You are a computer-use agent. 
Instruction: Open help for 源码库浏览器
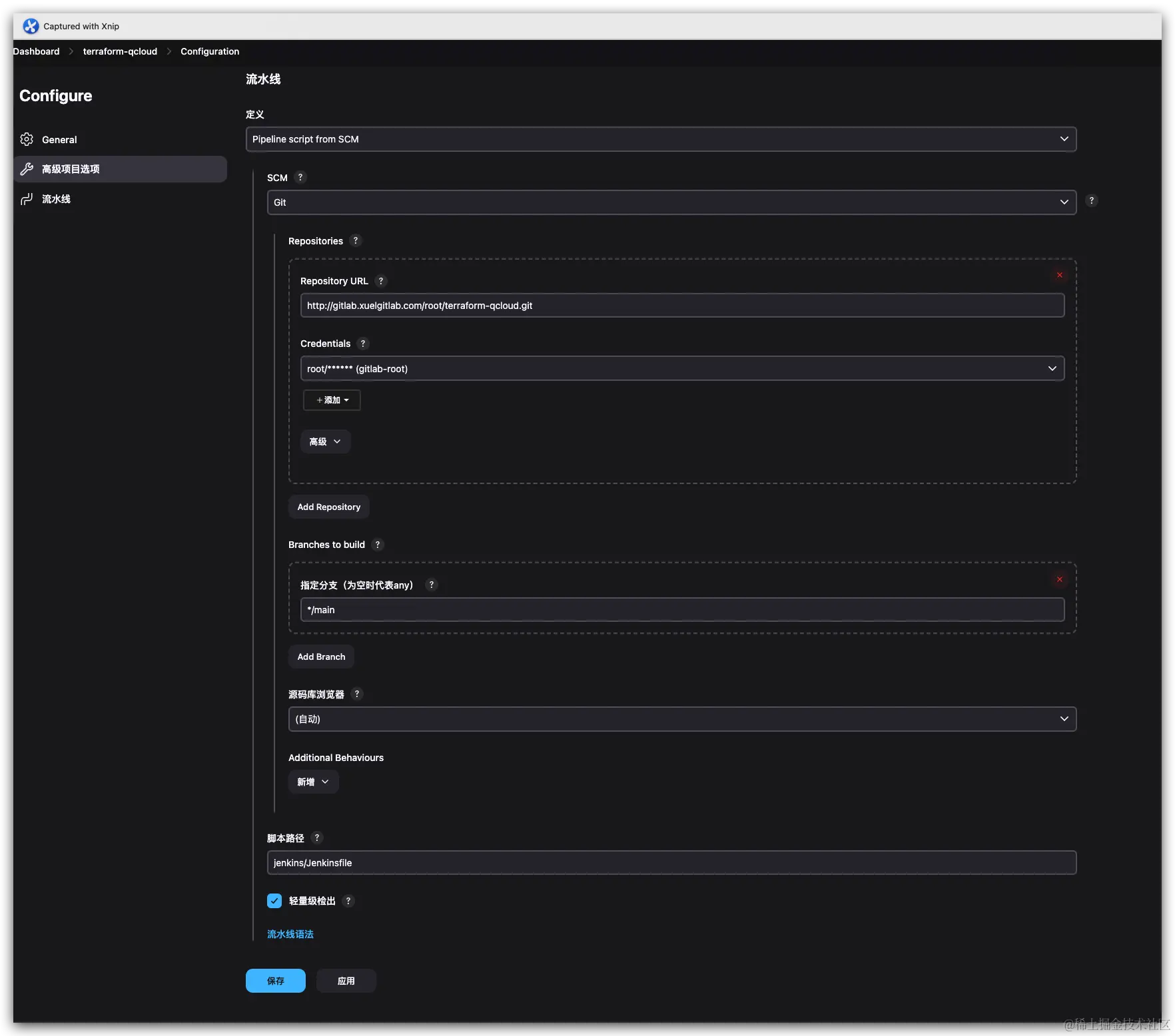tap(357, 694)
